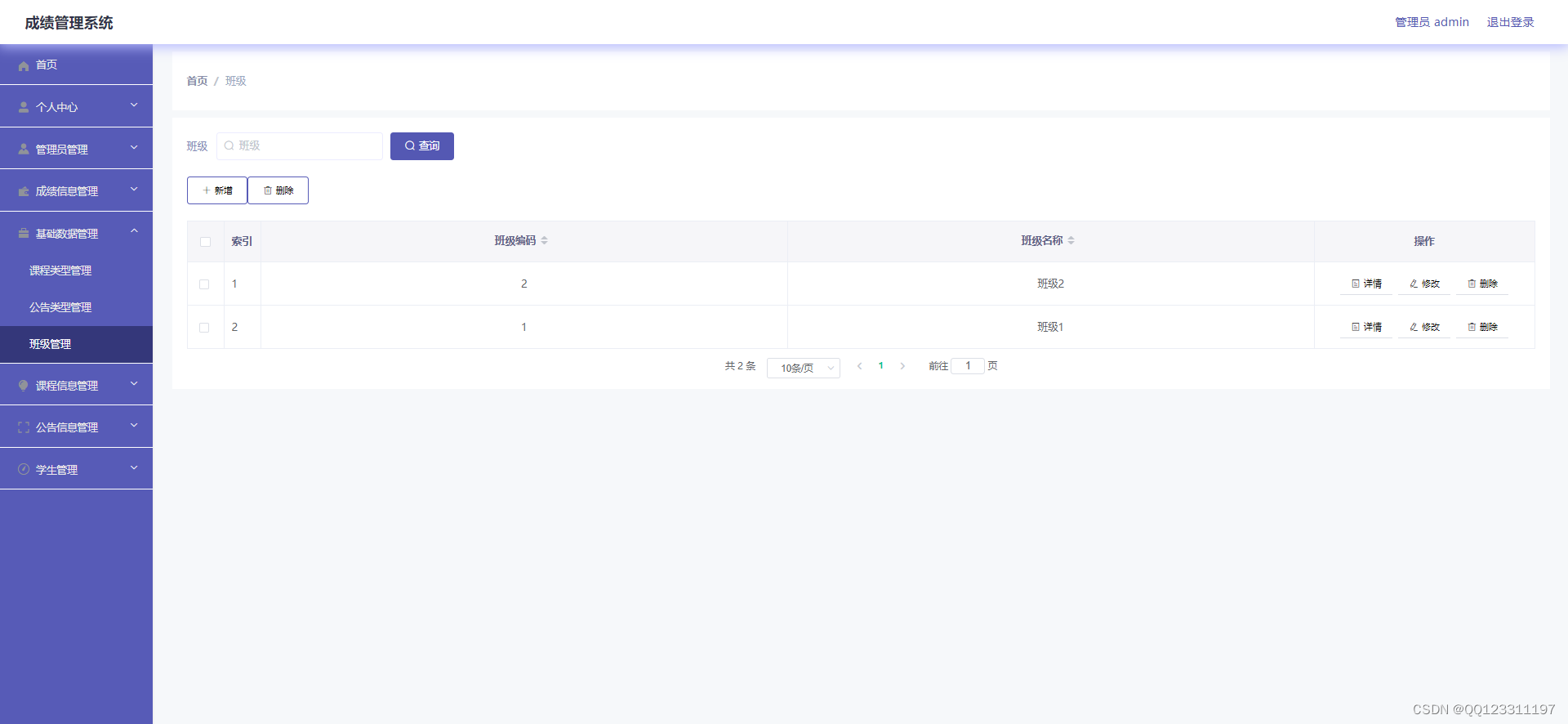Expand the 公告信息管理 menu chevron
Image resolution: width=1568 pixels, height=724 pixels.
pyautogui.click(x=134, y=426)
